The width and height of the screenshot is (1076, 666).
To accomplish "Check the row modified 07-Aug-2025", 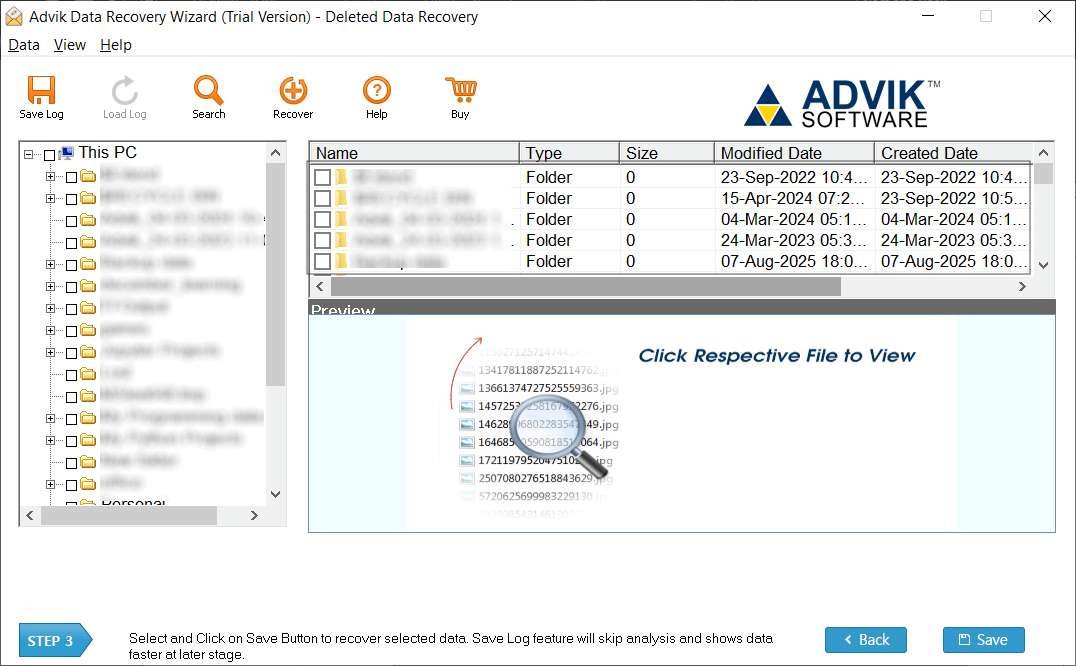I will 323,261.
